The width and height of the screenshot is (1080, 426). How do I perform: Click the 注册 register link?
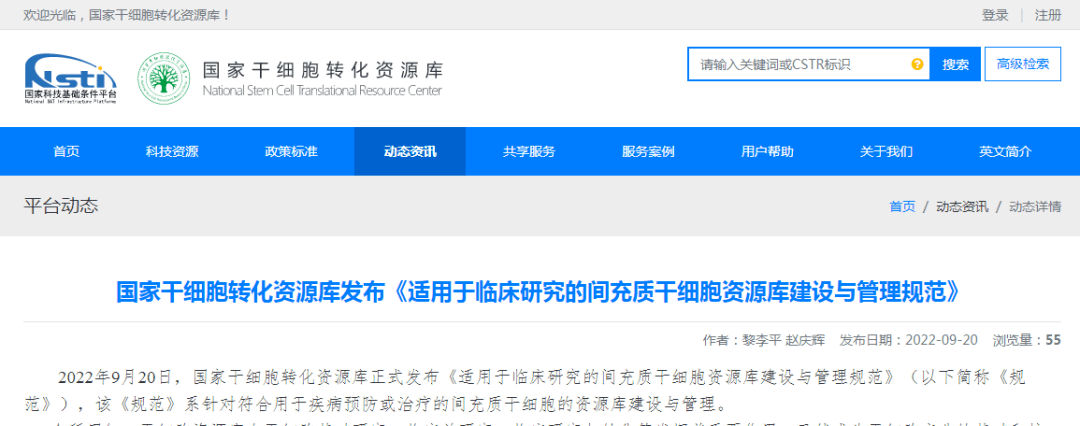[x=1048, y=15]
